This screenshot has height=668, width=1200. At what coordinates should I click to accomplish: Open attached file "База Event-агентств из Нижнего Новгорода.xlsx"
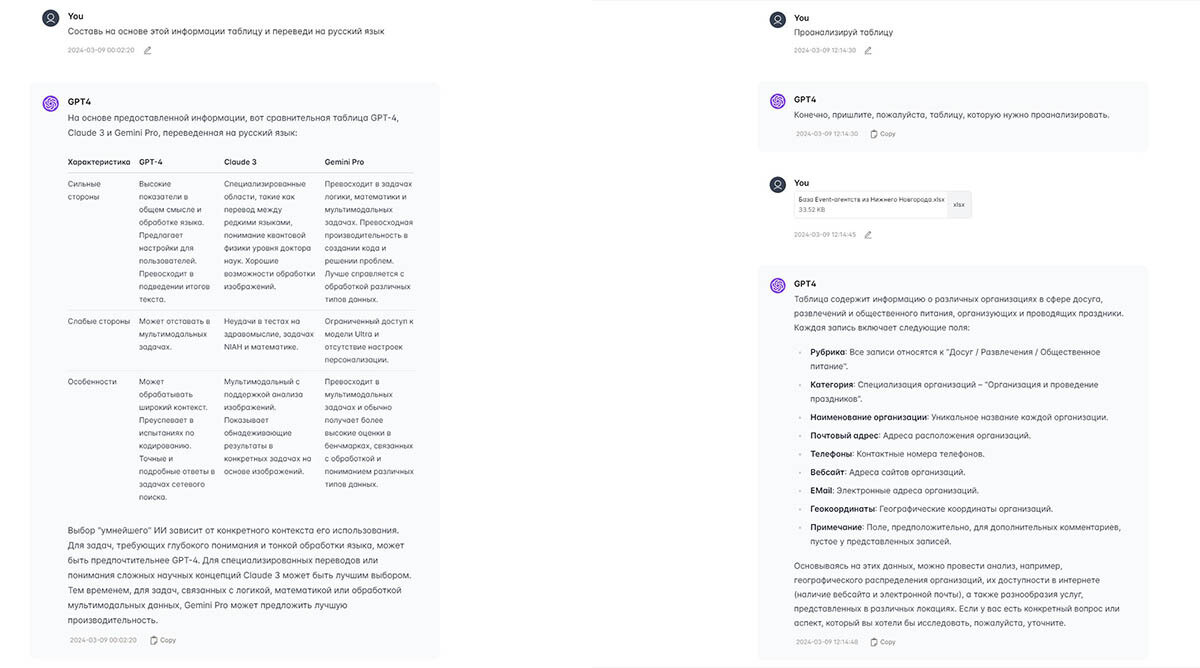pyautogui.click(x=871, y=204)
